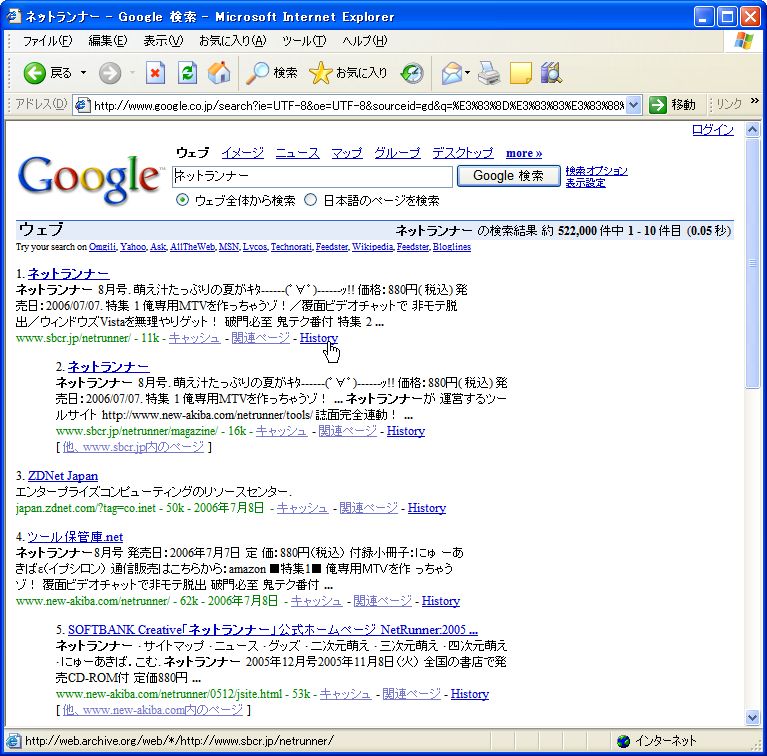Click the Google search text field
Viewport: 767px width, 756px height.
click(313, 176)
